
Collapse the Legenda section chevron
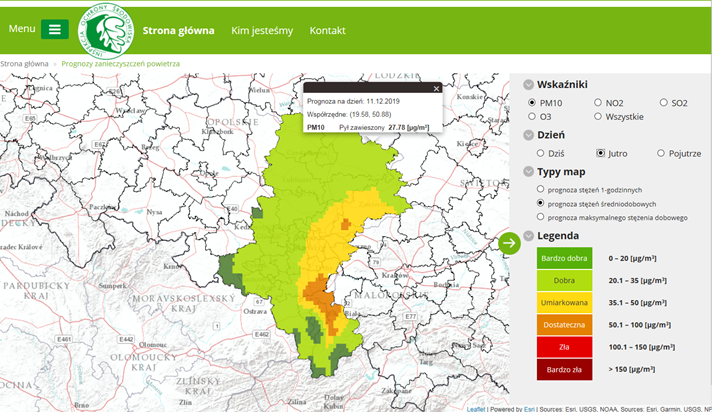[529, 235]
